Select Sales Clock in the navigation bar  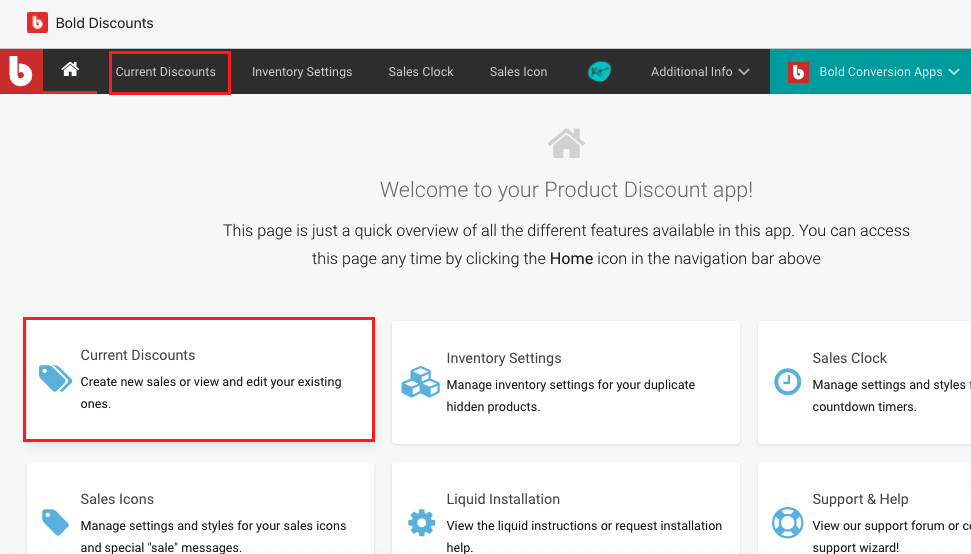tap(420, 72)
